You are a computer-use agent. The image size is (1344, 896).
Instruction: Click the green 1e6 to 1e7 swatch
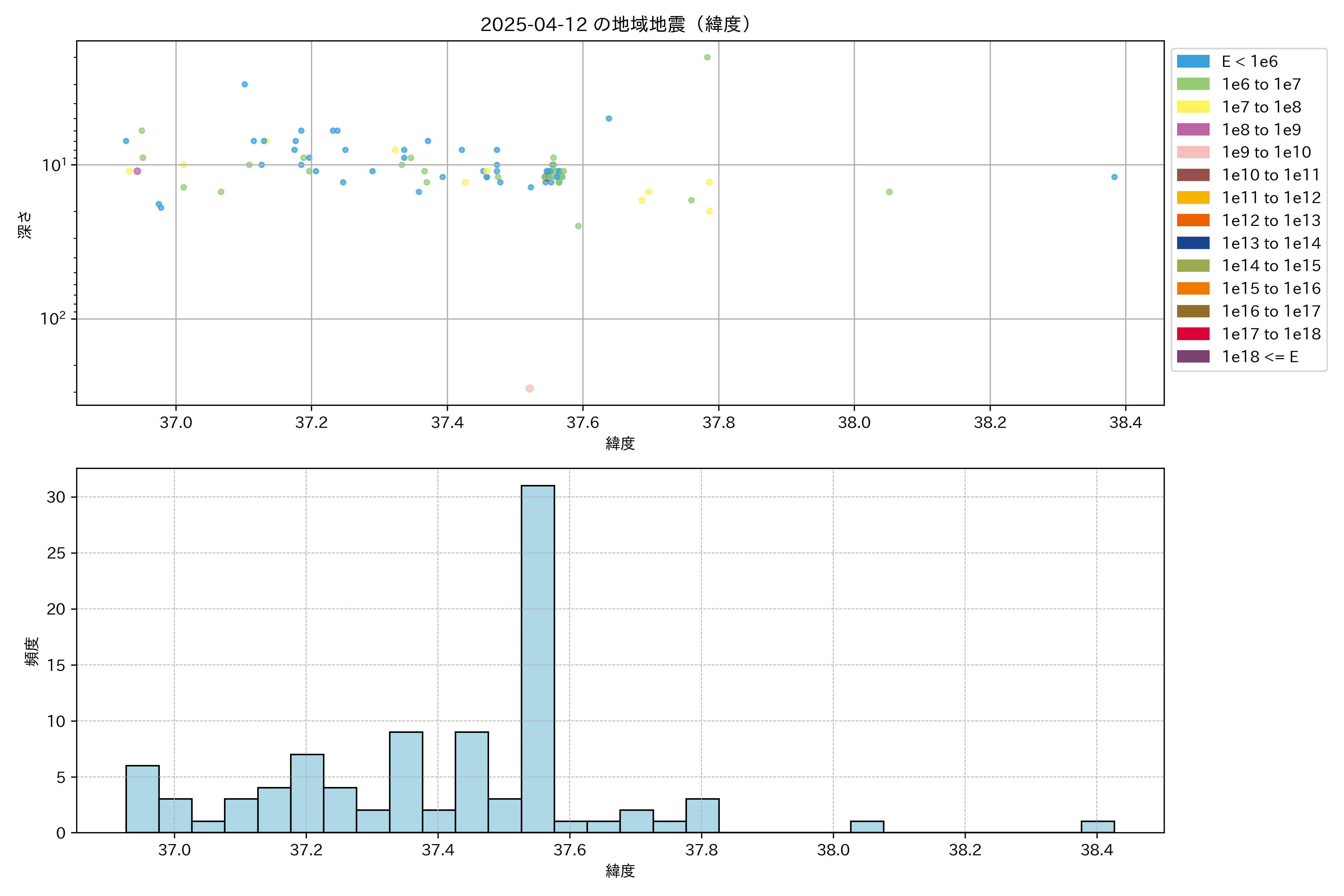[1193, 85]
